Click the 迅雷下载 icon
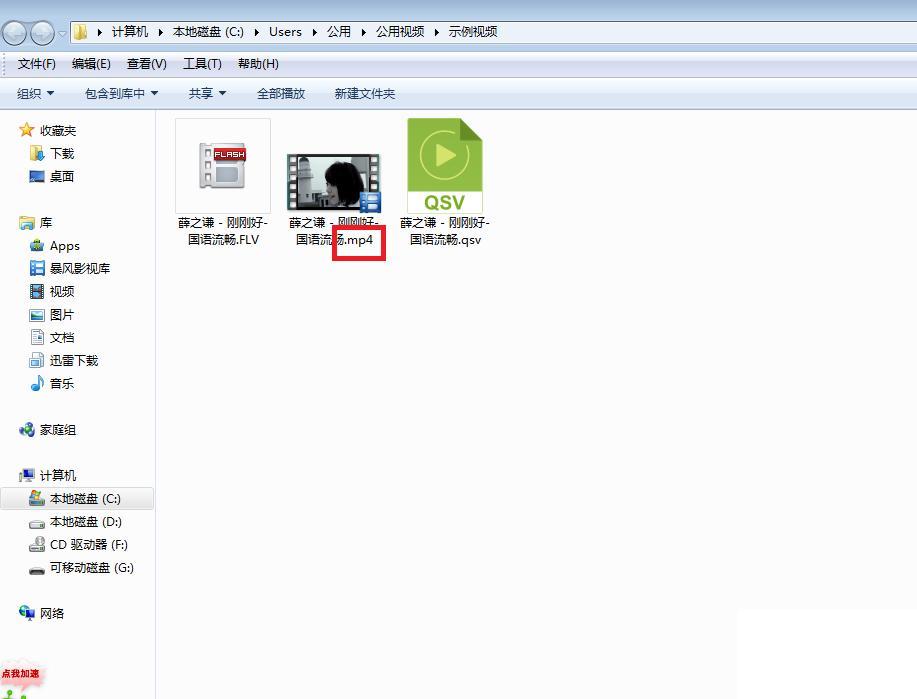The height and width of the screenshot is (699, 917). pos(37,360)
